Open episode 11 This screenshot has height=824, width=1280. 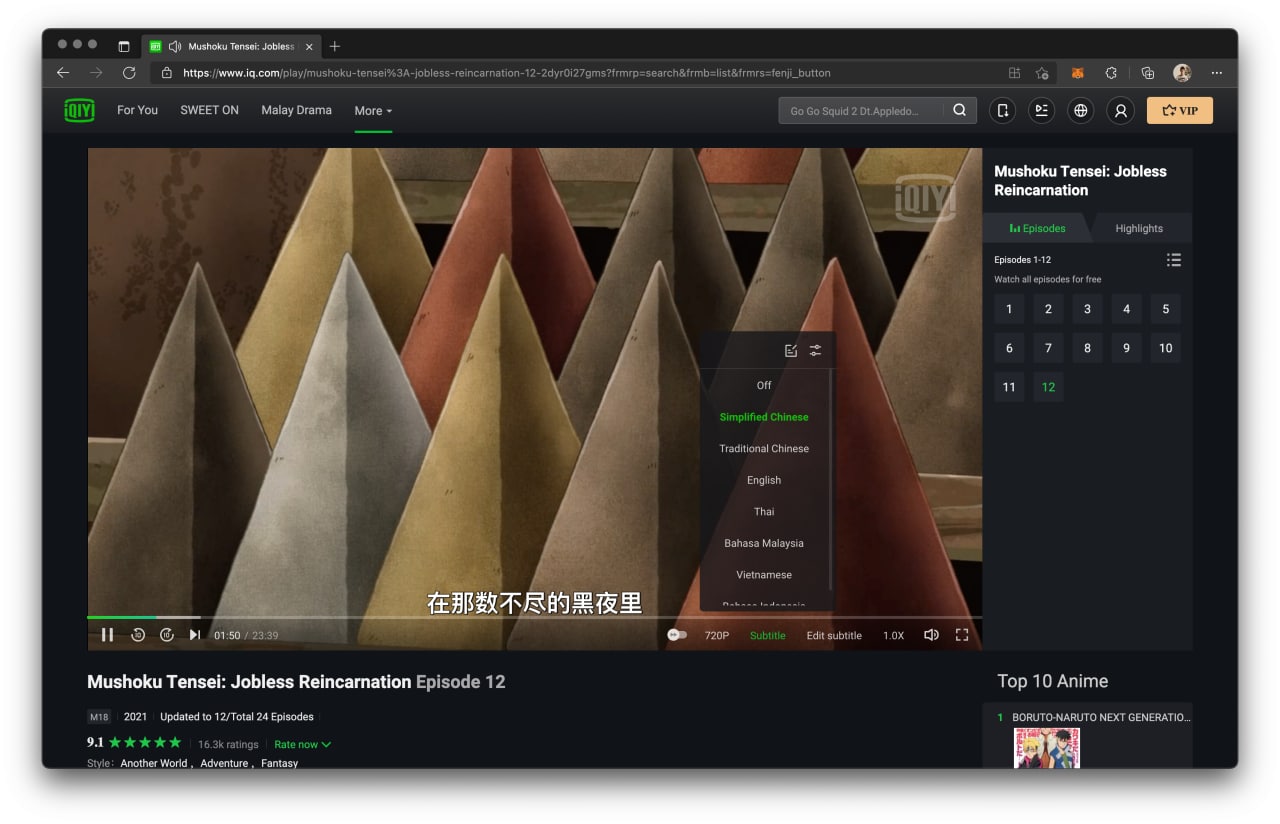(1009, 387)
